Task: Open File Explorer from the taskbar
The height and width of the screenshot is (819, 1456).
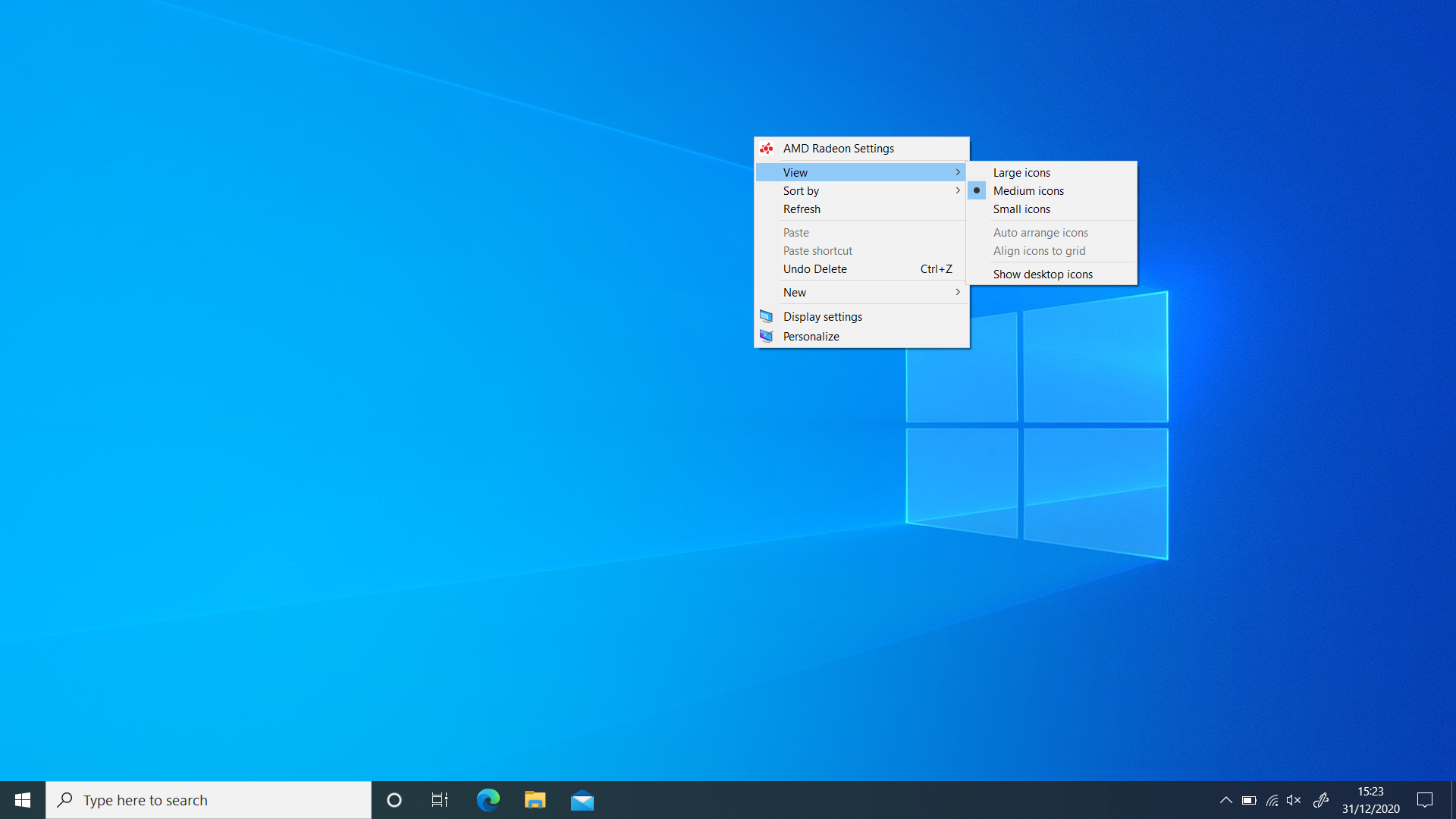Action: pos(535,800)
